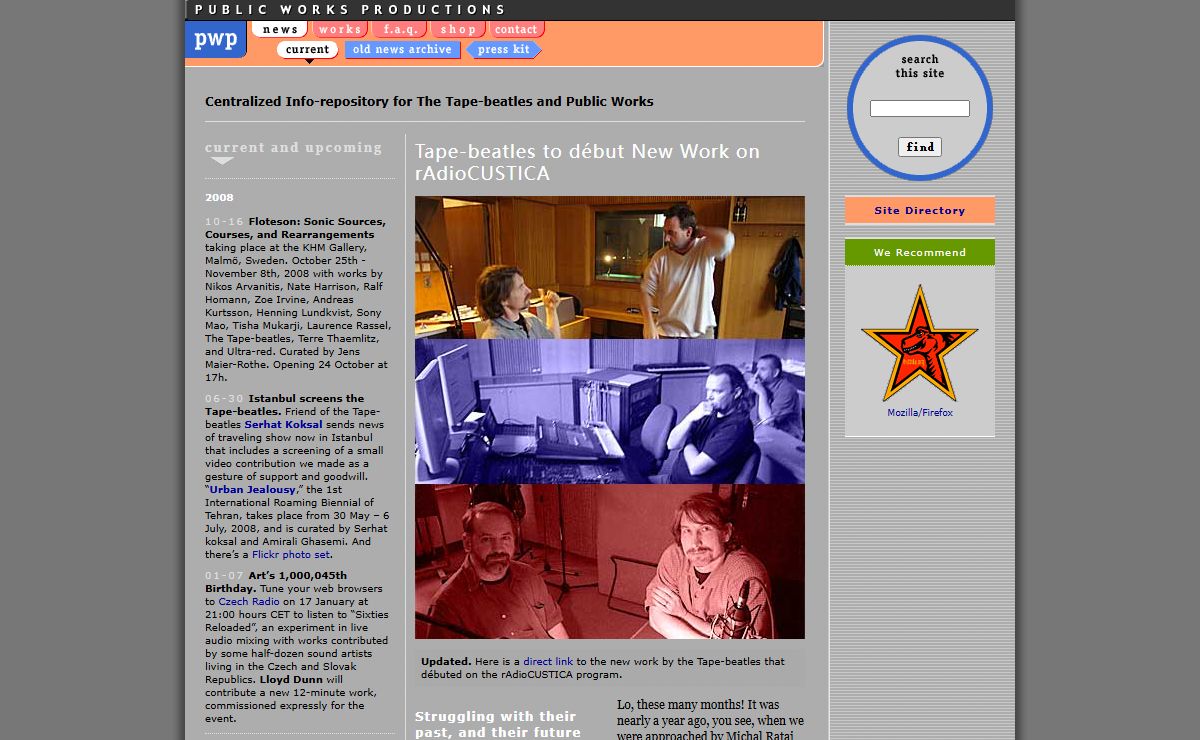Screen dimensions: 1200x740
Task: Open the press kit sub-tab
Action: (x=504, y=49)
